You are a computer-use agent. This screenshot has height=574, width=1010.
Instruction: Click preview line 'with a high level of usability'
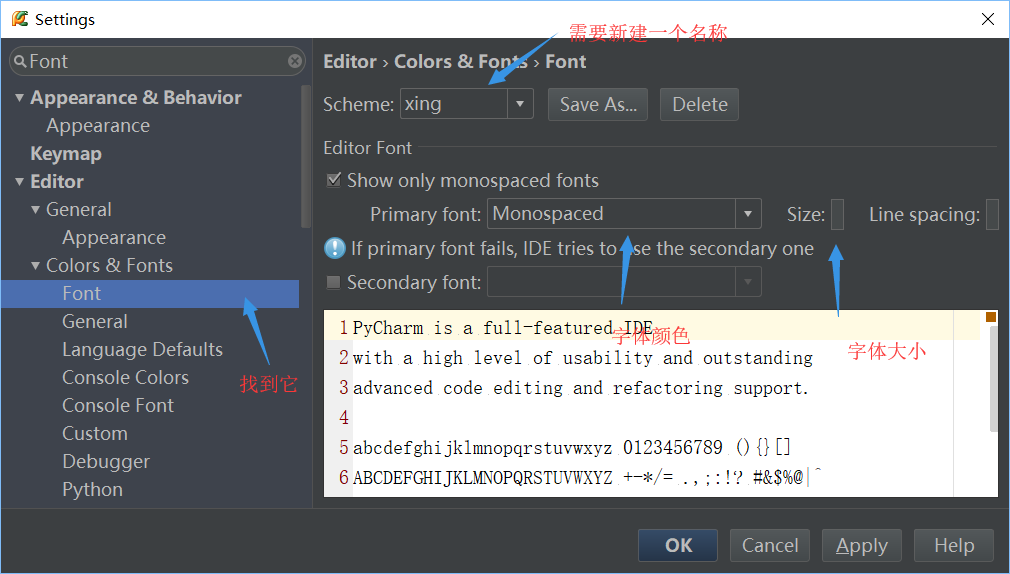click(x=583, y=358)
